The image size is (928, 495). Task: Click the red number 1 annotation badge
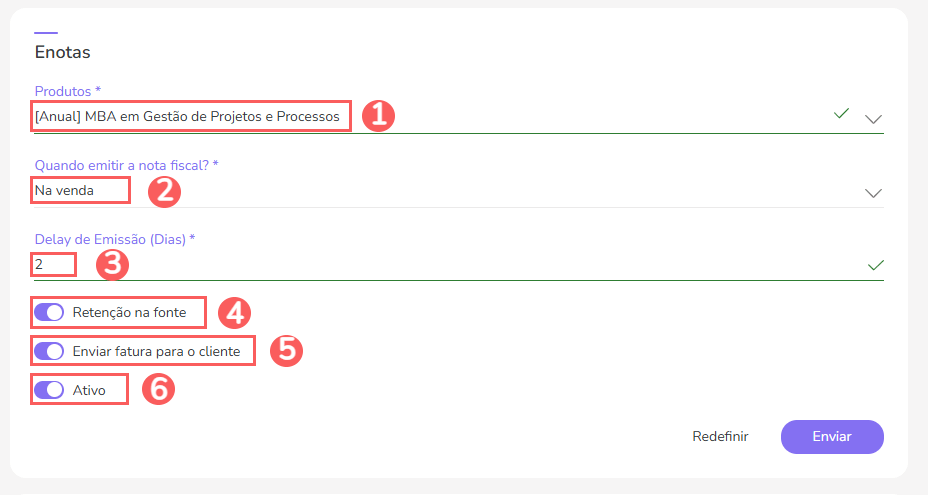378,116
